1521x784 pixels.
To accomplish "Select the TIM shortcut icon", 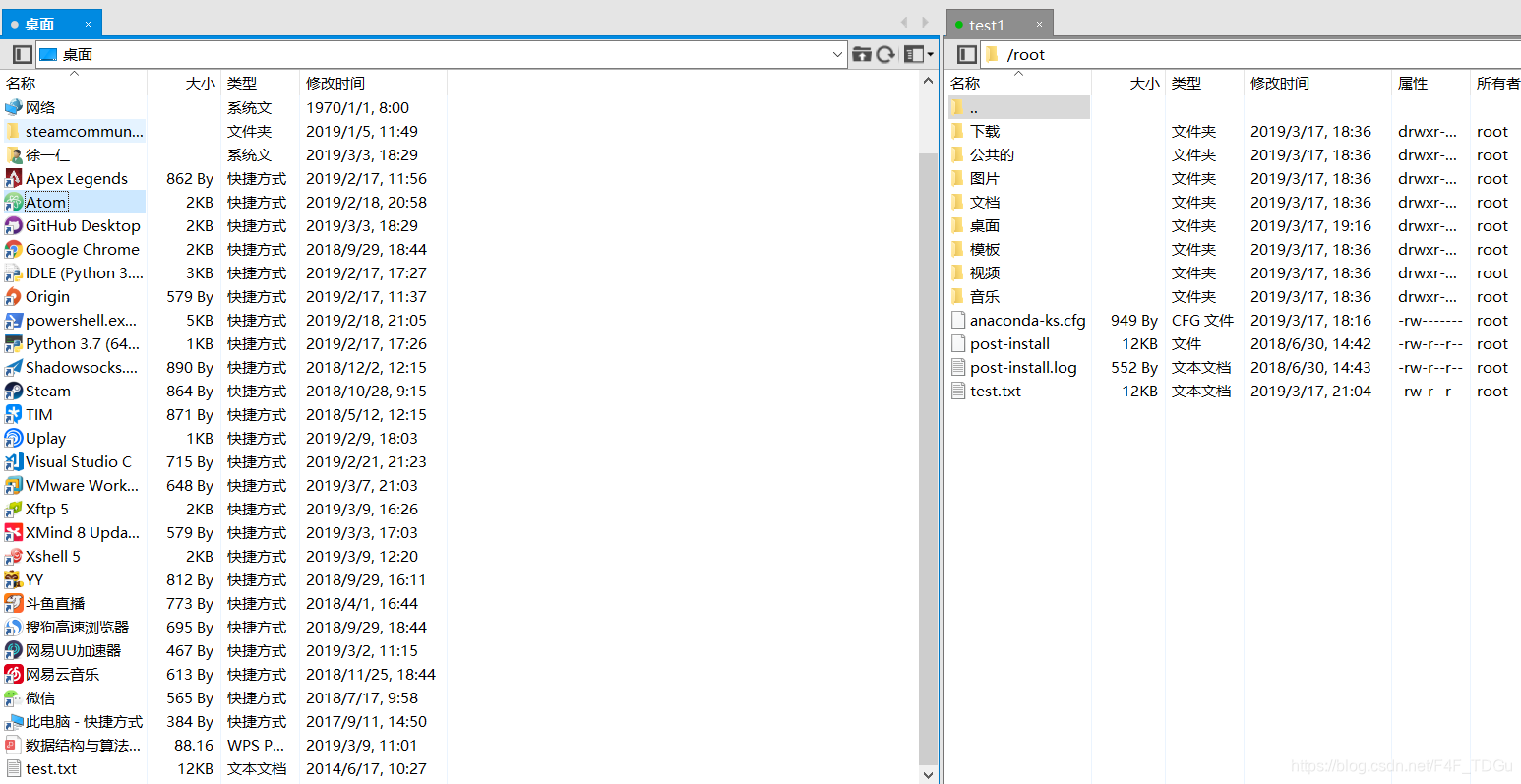I will click(13, 414).
